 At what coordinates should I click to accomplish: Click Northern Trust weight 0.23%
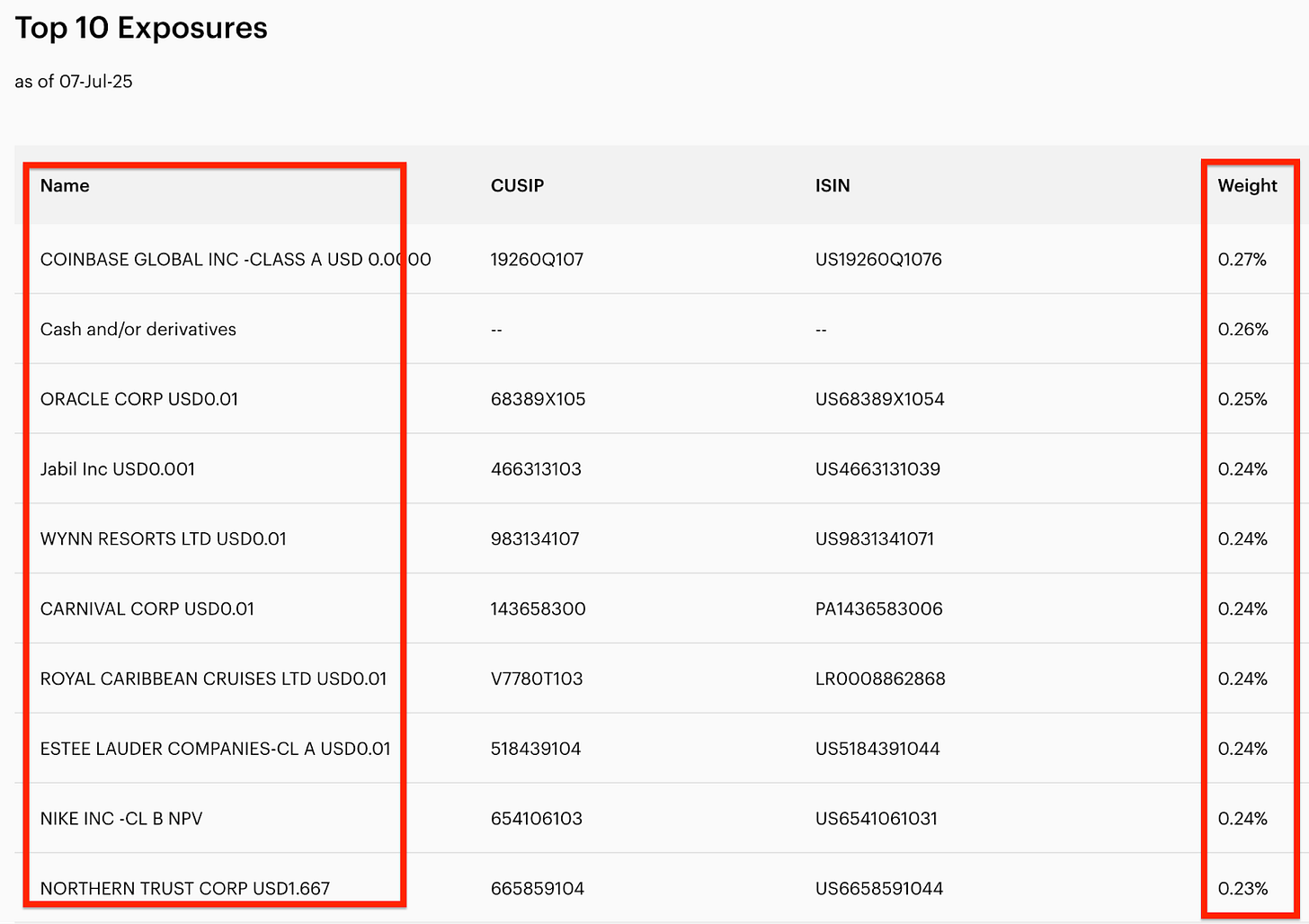click(x=1242, y=888)
